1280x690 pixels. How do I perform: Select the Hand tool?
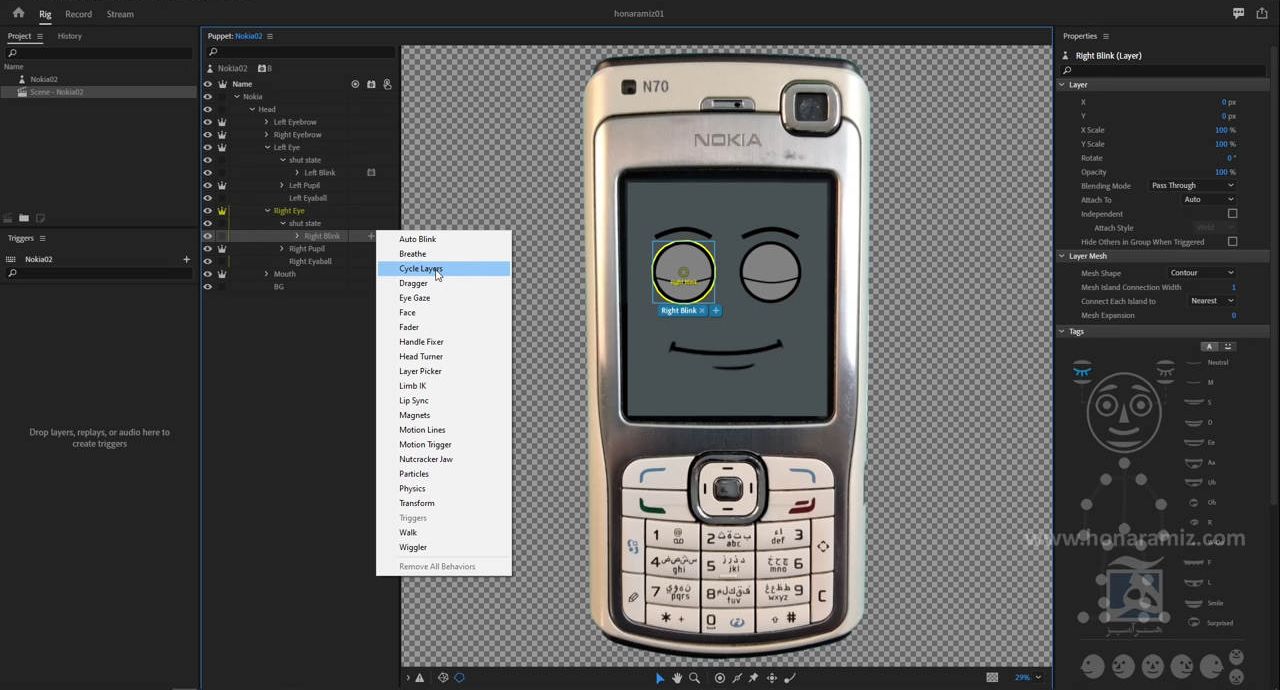click(677, 677)
